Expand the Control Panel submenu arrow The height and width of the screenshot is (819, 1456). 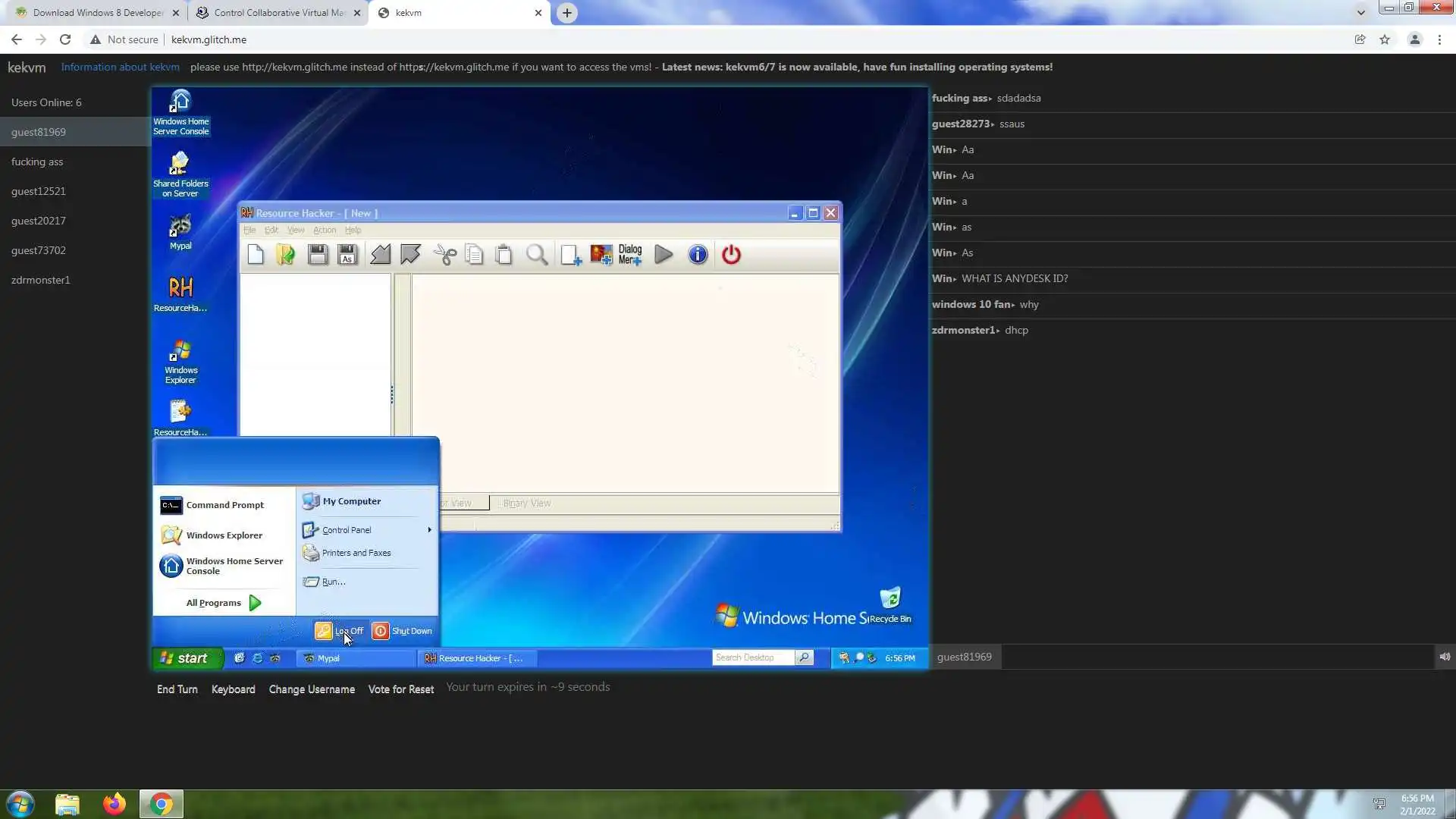coord(429,530)
